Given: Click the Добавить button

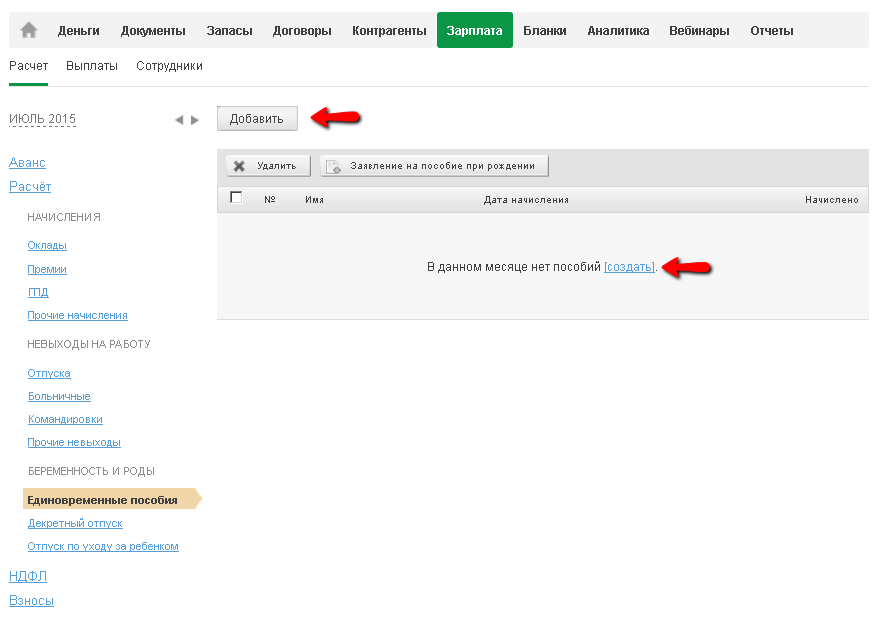Looking at the screenshot, I should pyautogui.click(x=257, y=118).
